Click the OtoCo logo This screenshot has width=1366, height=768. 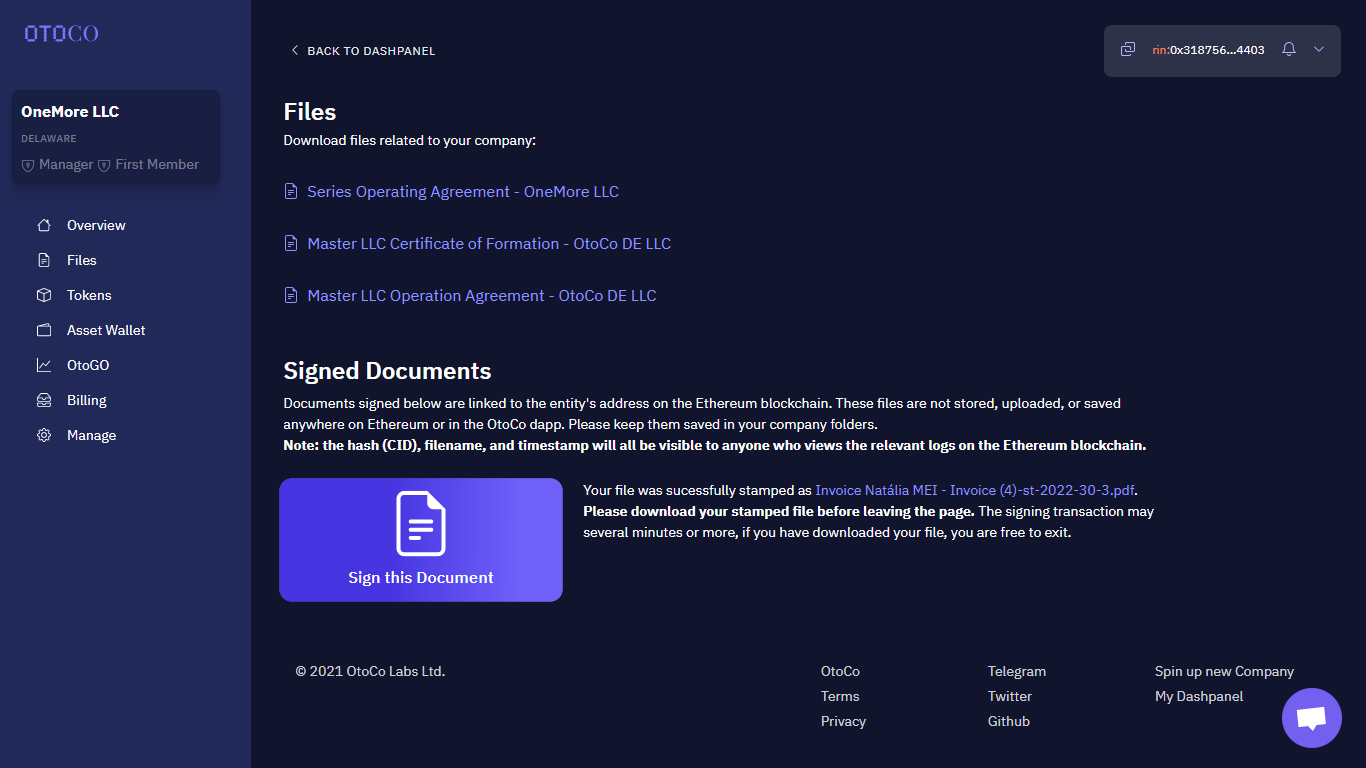click(61, 33)
